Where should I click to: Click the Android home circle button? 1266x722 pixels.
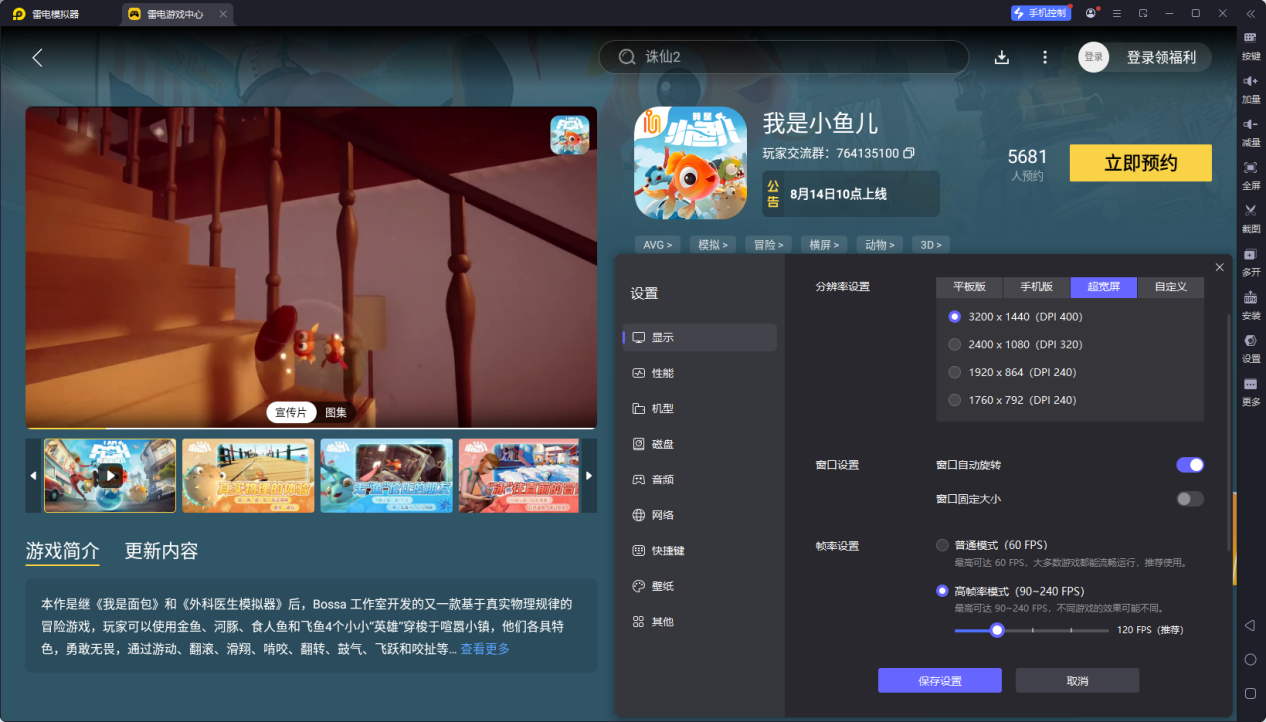point(1250,659)
